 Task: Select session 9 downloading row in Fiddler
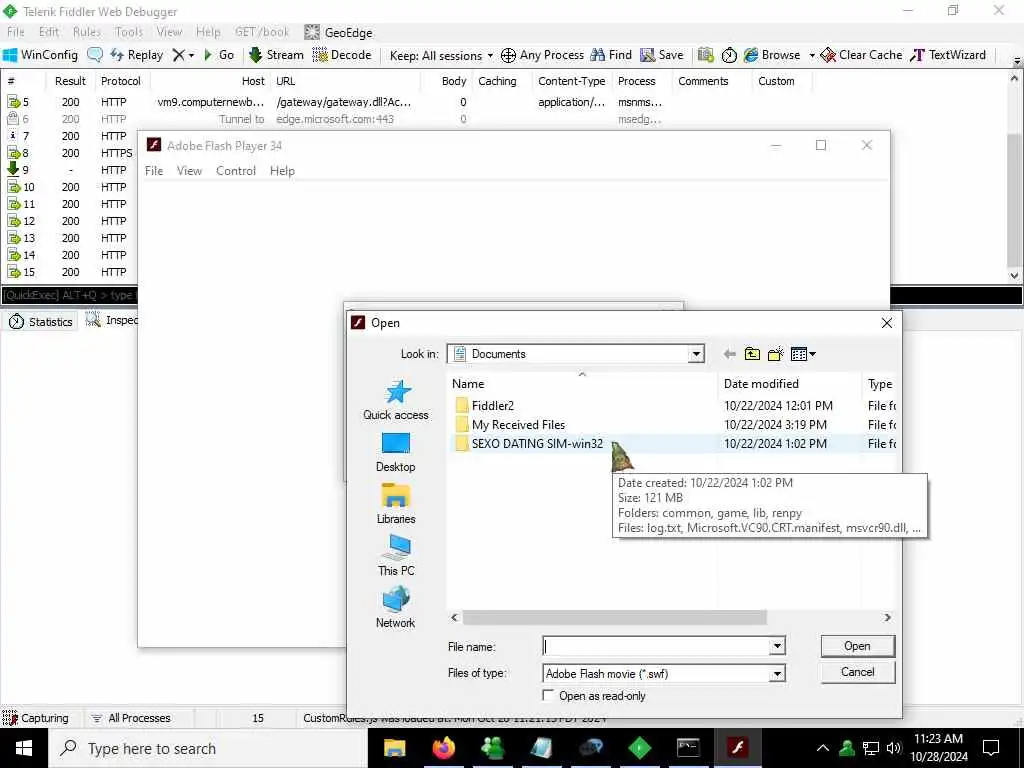point(69,170)
